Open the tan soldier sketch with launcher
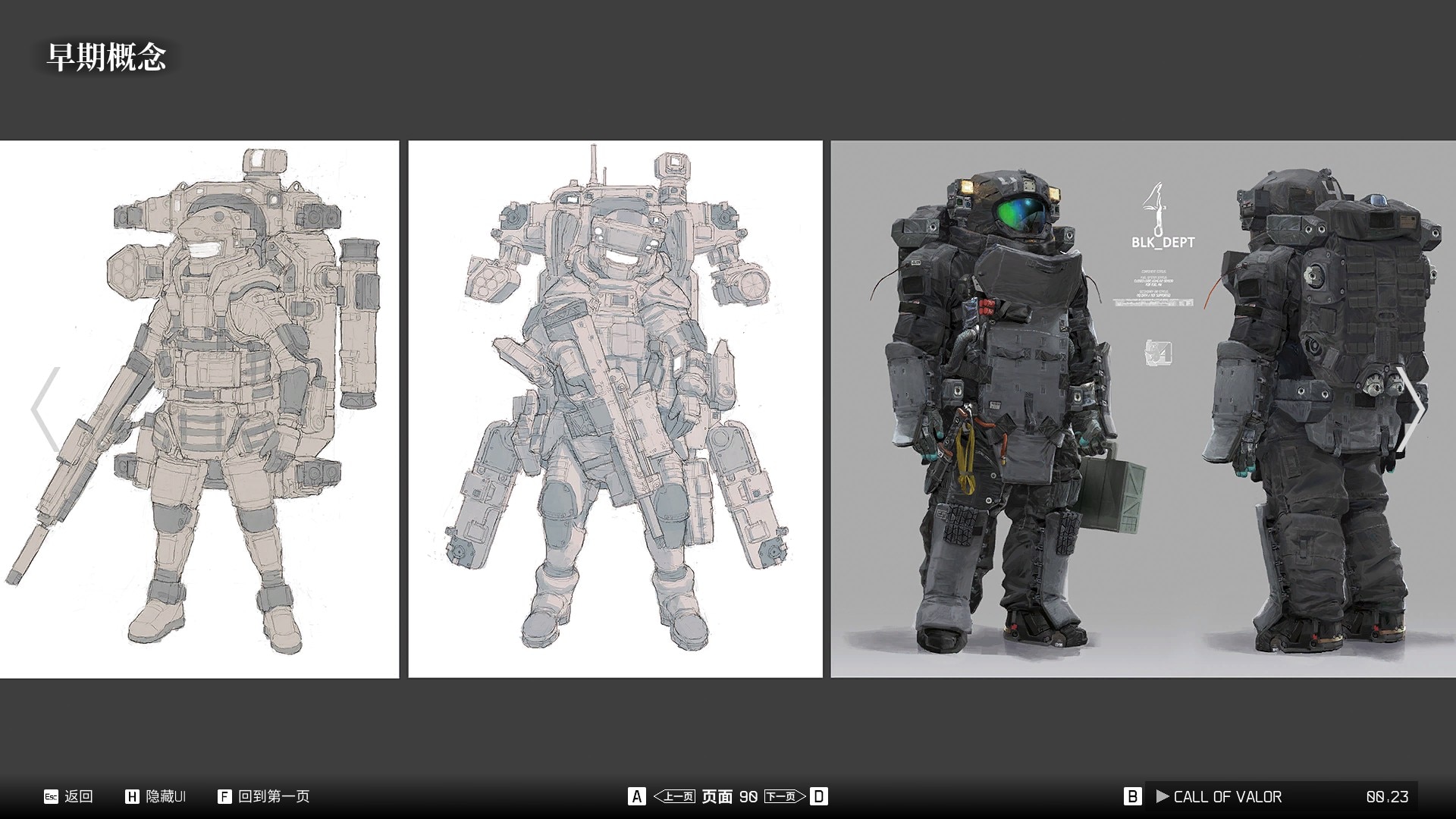 (199, 409)
